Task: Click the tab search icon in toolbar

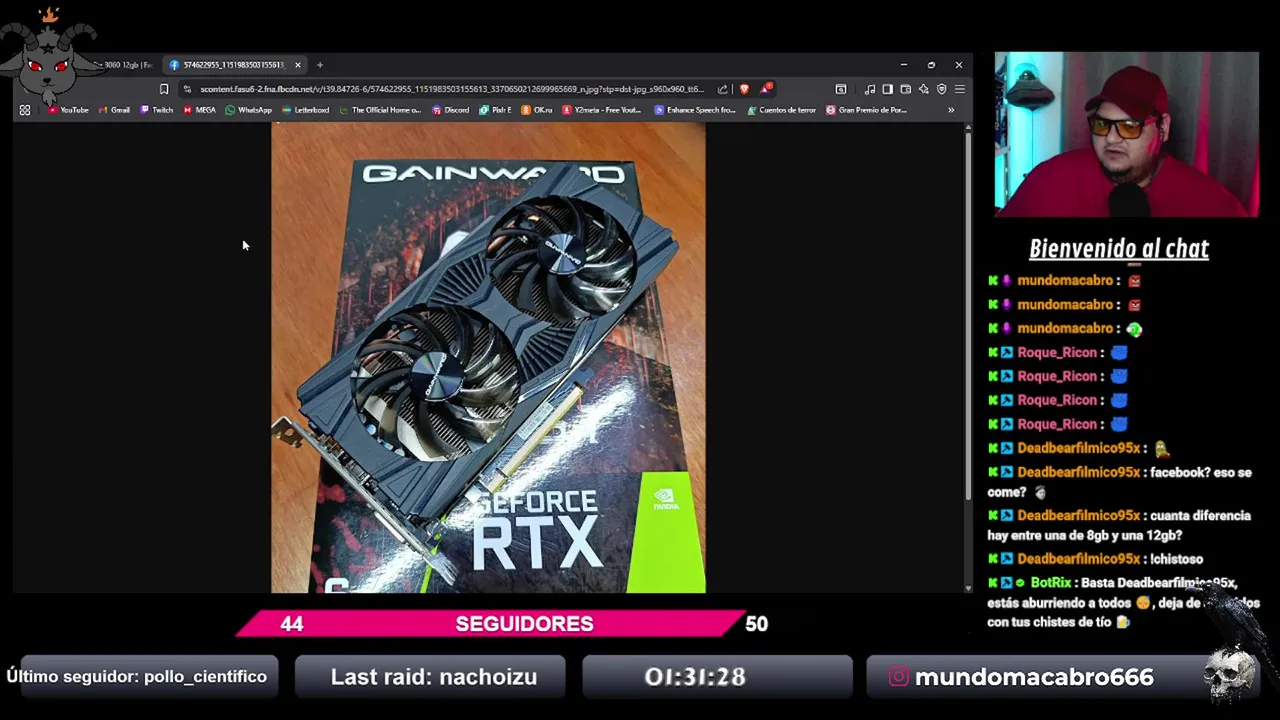Action: pyautogui.click(x=841, y=89)
